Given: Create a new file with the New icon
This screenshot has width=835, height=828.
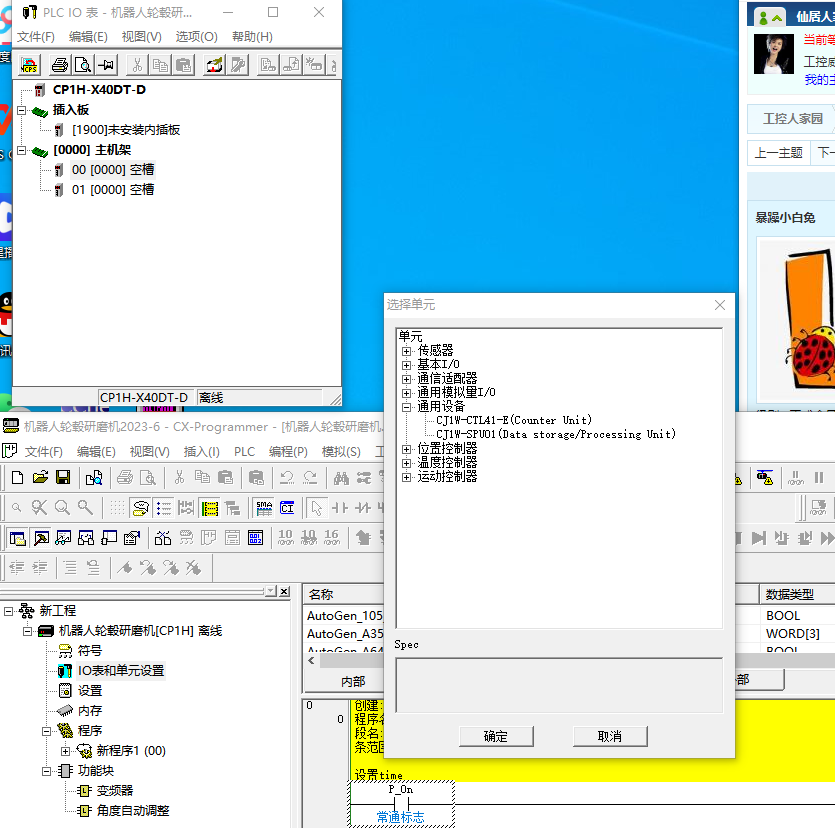Looking at the screenshot, I should click(x=18, y=478).
